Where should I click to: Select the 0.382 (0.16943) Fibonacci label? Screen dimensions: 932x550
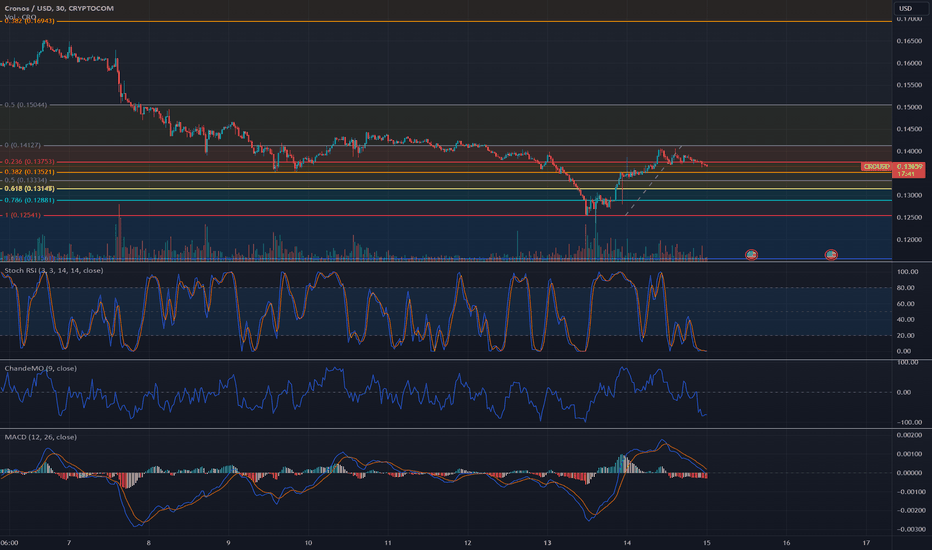(29, 21)
